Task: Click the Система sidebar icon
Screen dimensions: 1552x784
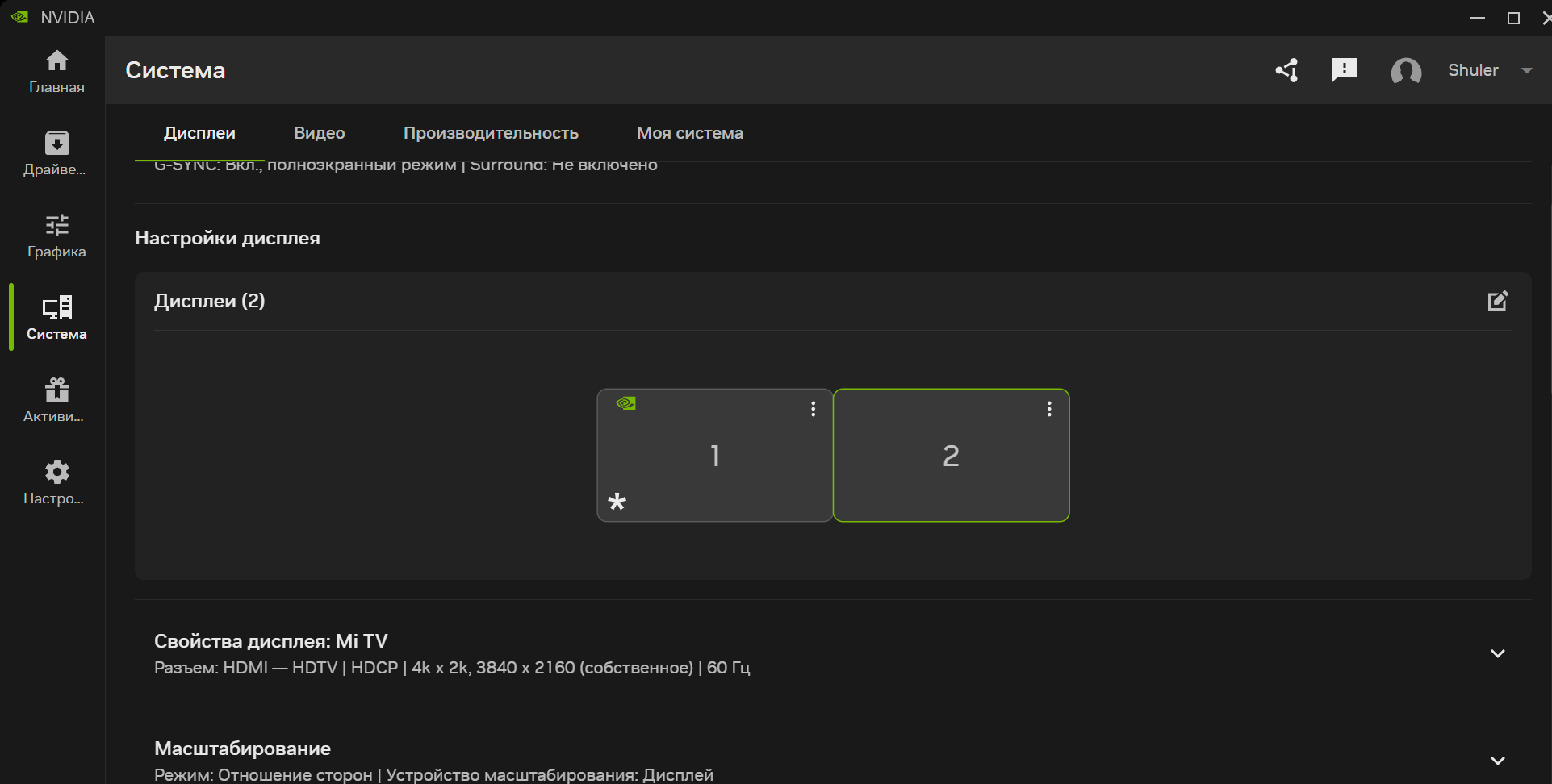Action: (x=56, y=317)
